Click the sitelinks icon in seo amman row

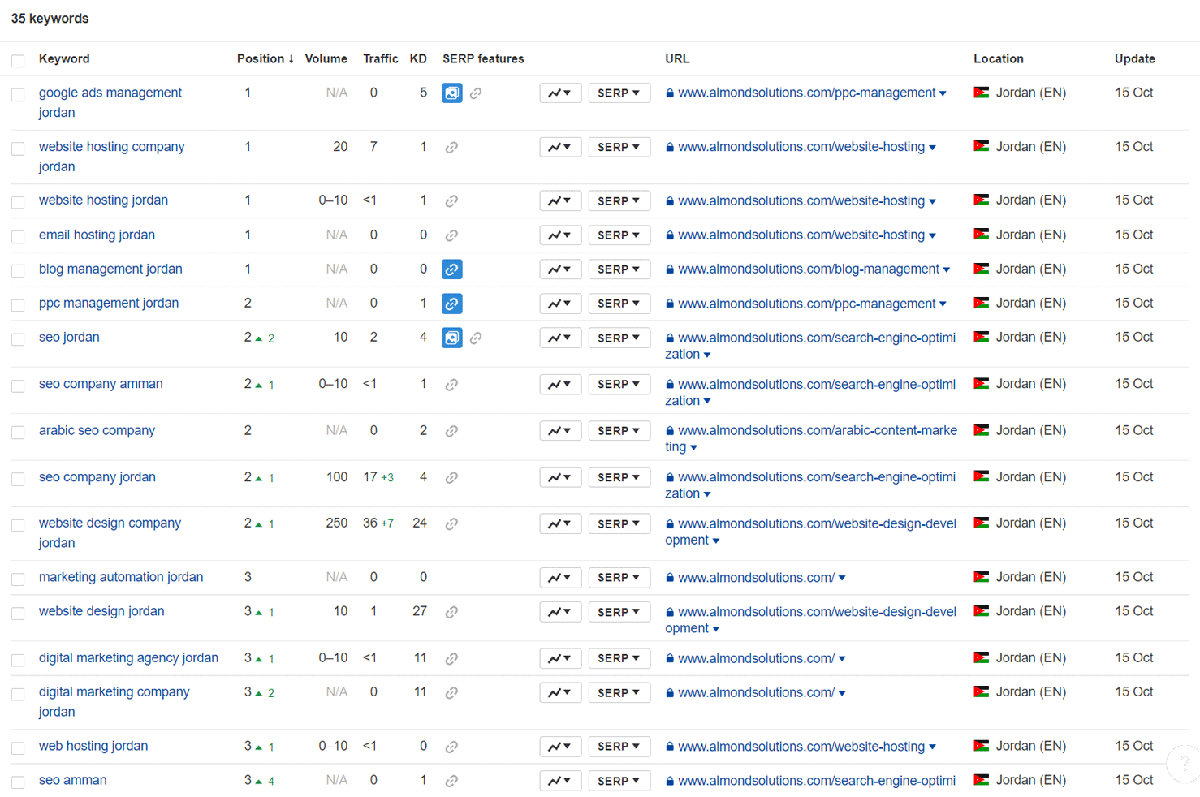point(452,781)
